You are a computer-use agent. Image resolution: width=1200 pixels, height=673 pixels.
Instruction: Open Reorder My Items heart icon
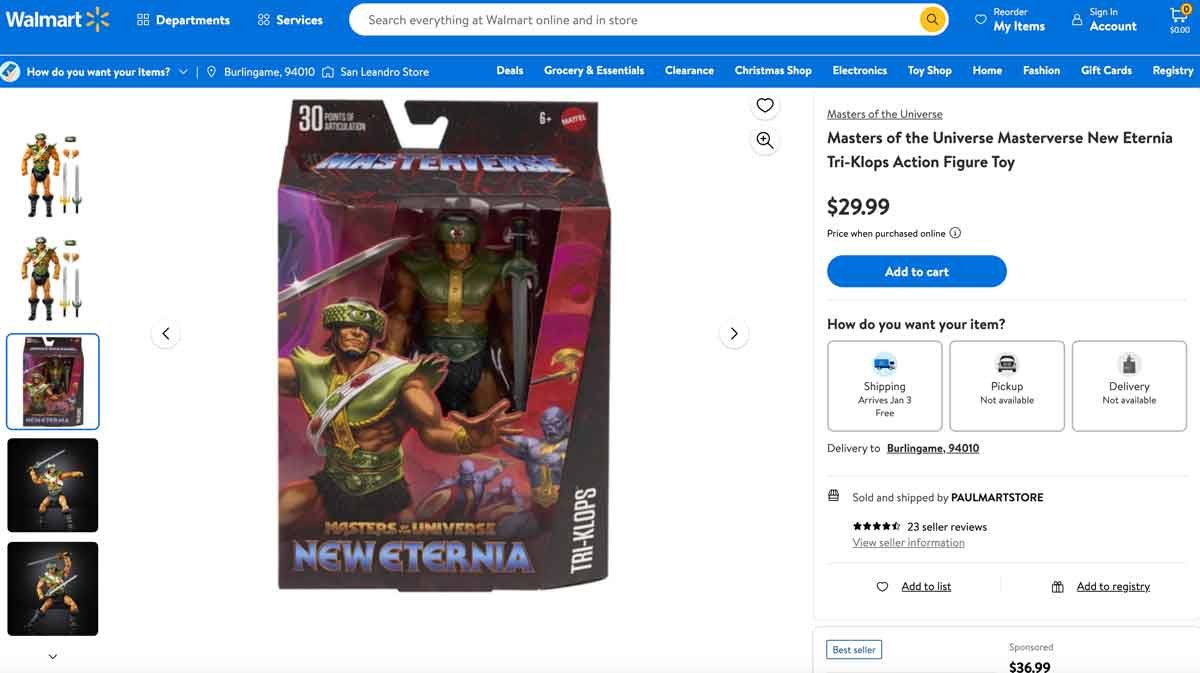pyautogui.click(x=981, y=18)
